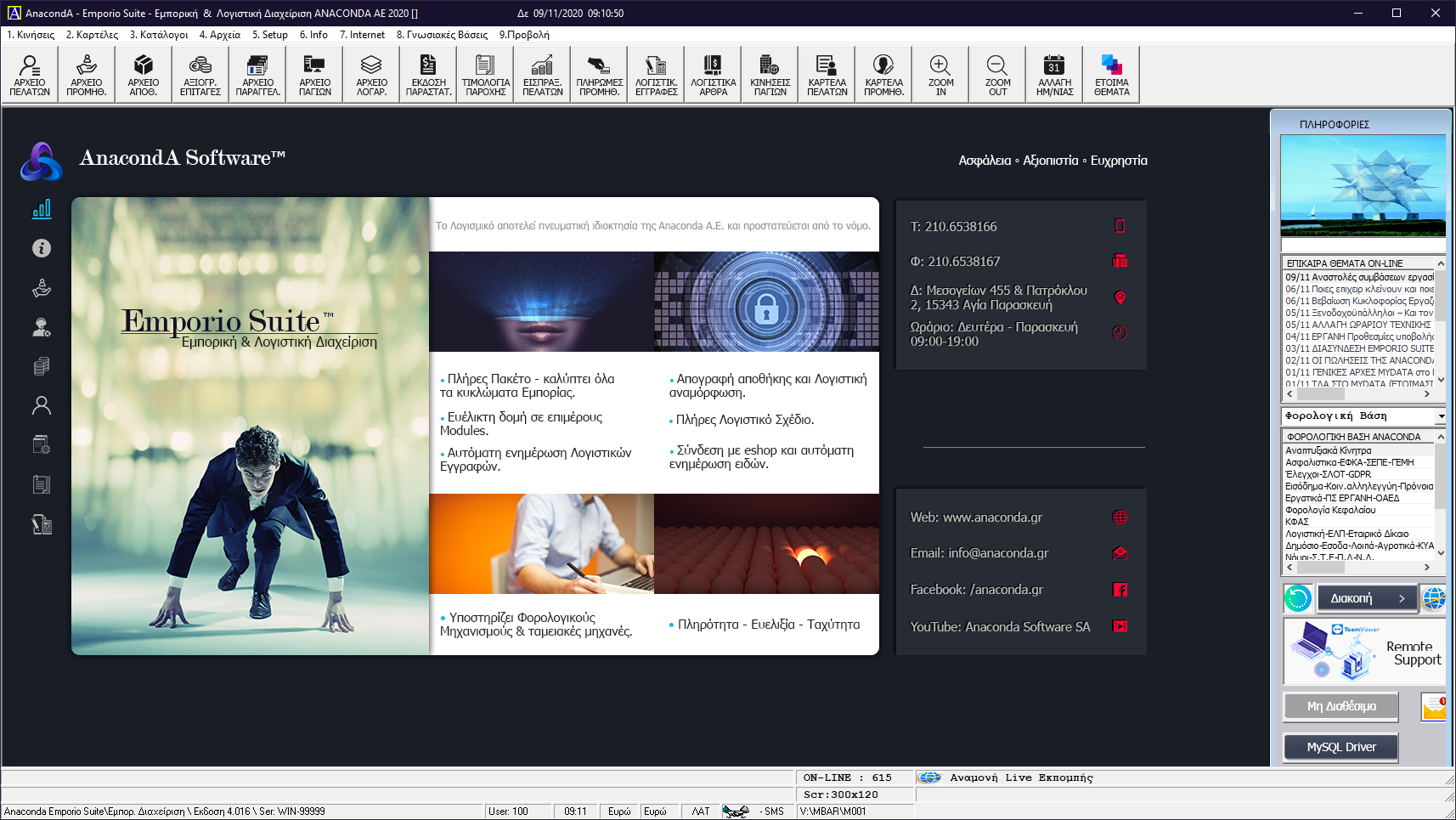Click ΠΛΗΡΟΦΟΡΙΕΣ sculpture thumbnail image
Image resolution: width=1456 pixels, height=820 pixels.
(x=1363, y=185)
